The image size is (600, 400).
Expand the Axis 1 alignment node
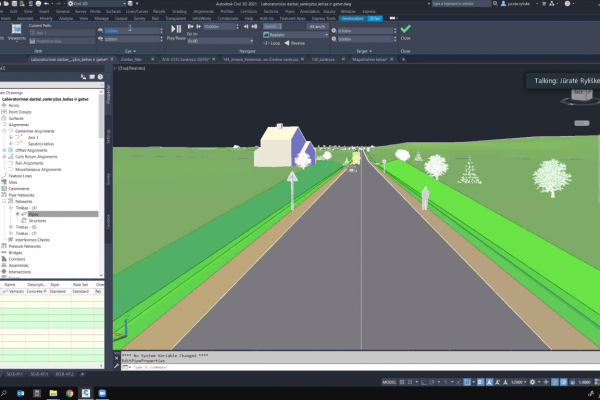tap(11, 137)
